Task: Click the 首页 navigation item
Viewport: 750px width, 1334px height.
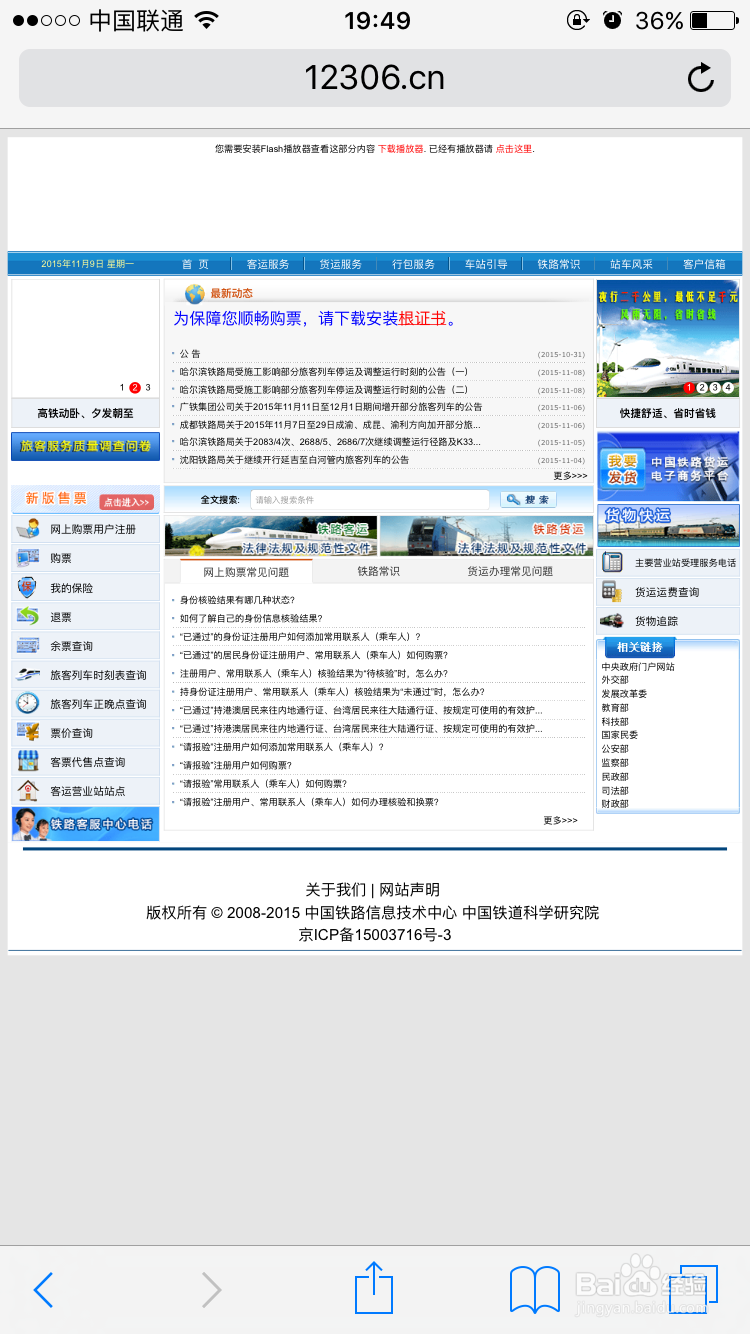Action: coord(195,264)
